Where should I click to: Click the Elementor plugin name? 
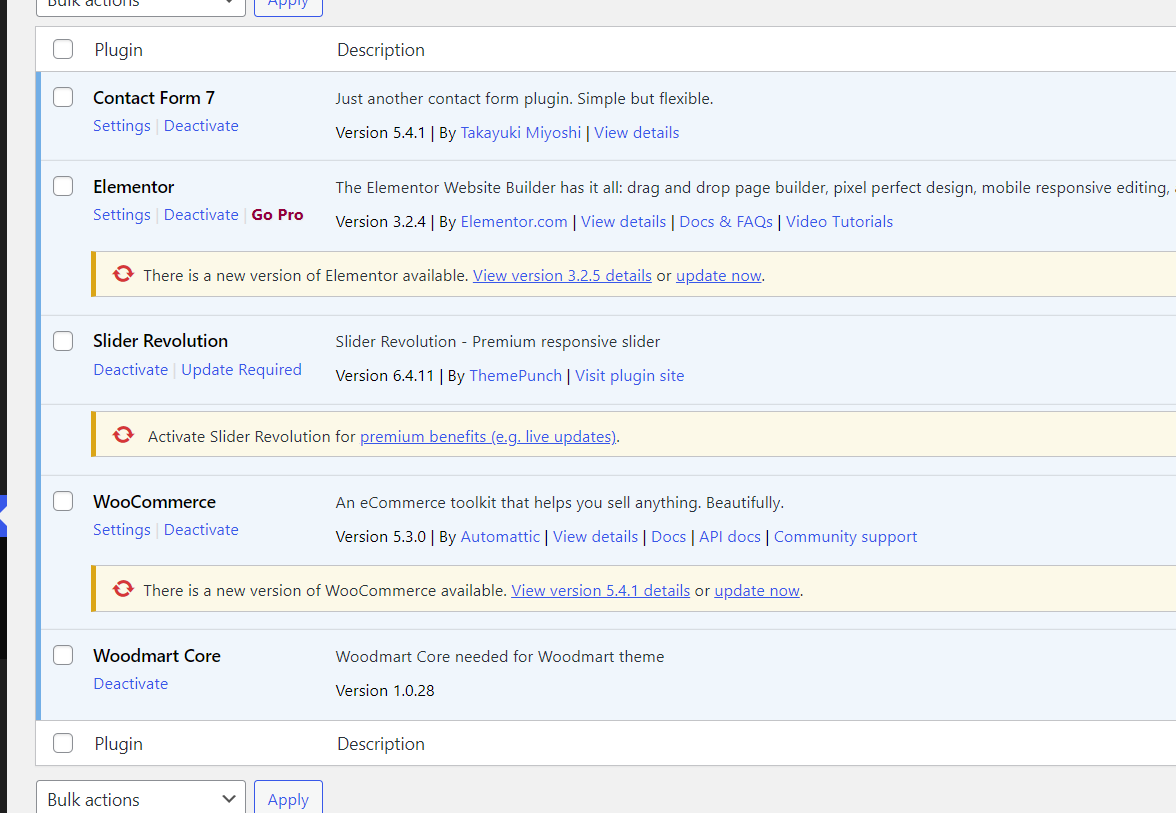(x=134, y=187)
